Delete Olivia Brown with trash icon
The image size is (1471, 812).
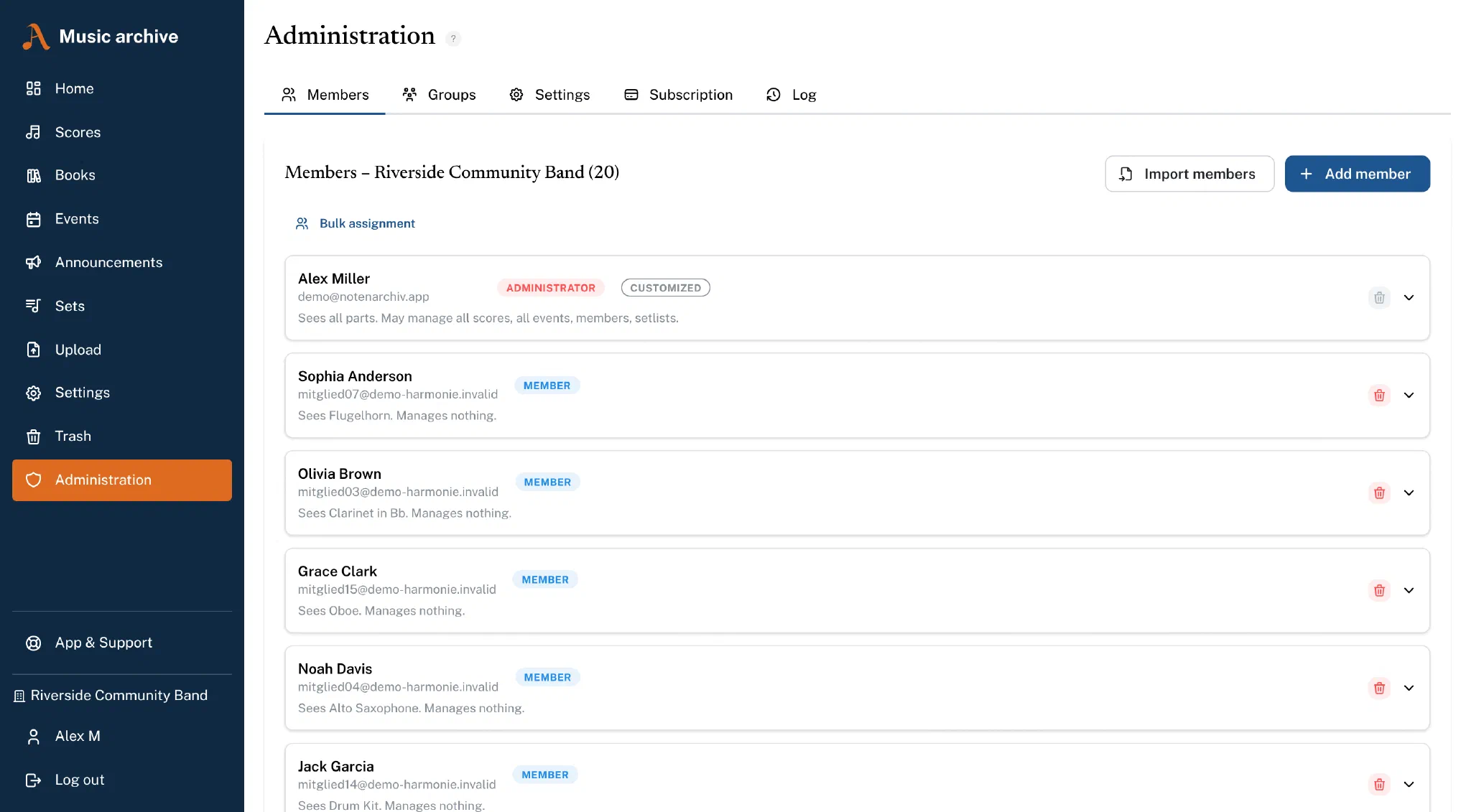(1379, 493)
